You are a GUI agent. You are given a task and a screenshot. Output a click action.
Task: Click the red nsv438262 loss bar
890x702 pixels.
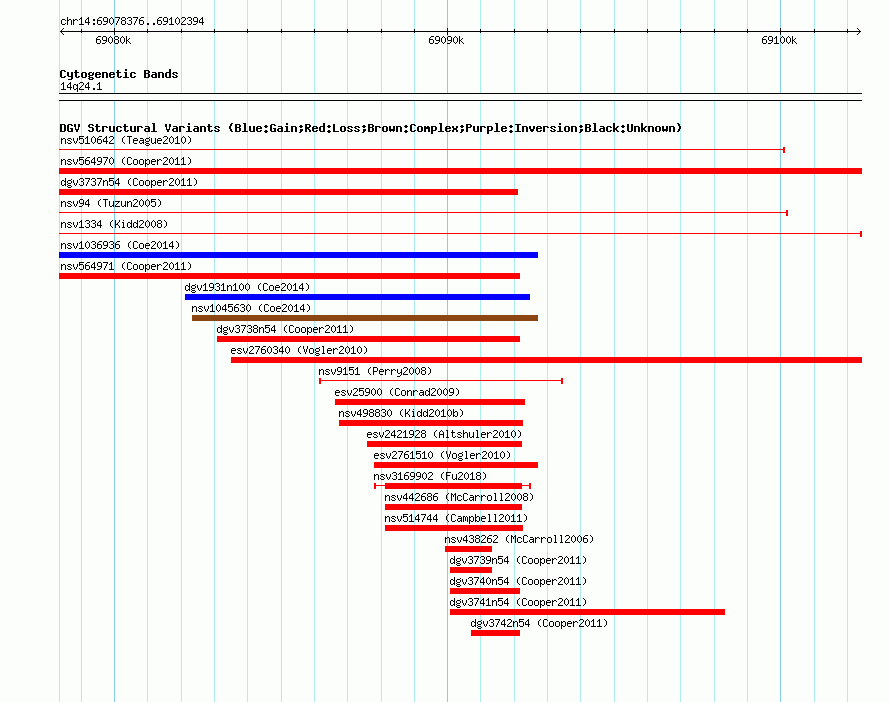(x=468, y=549)
